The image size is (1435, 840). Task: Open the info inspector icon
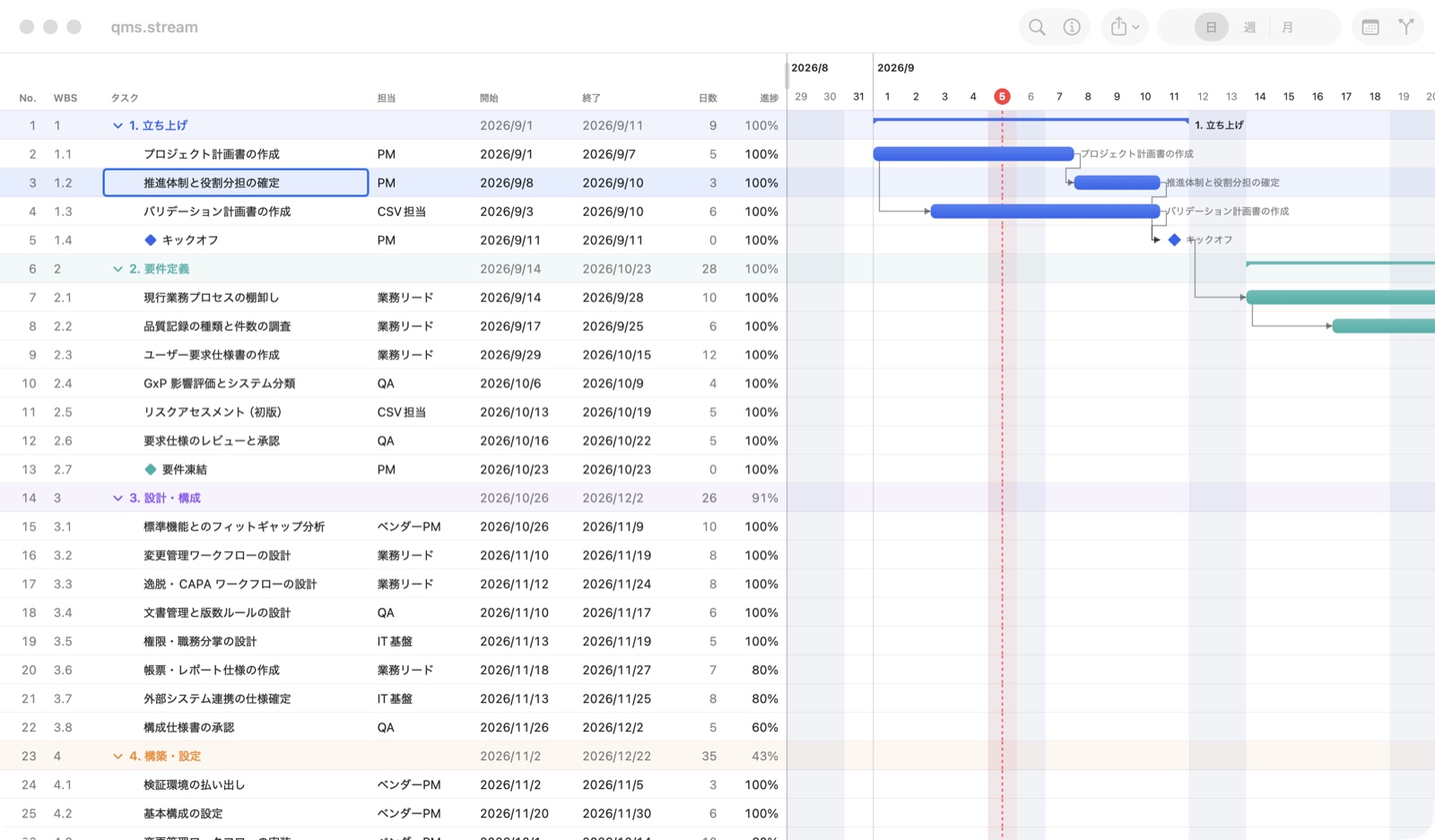tap(1072, 27)
